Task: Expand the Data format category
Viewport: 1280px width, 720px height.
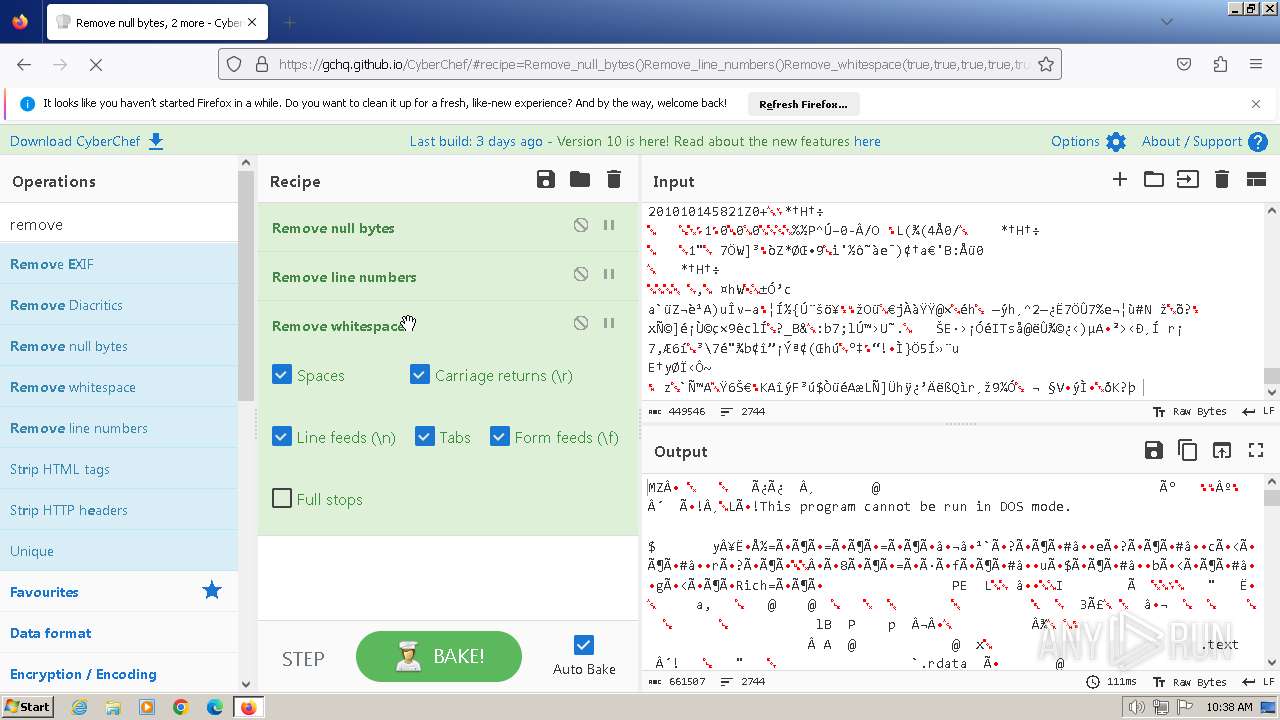Action: pos(119,633)
